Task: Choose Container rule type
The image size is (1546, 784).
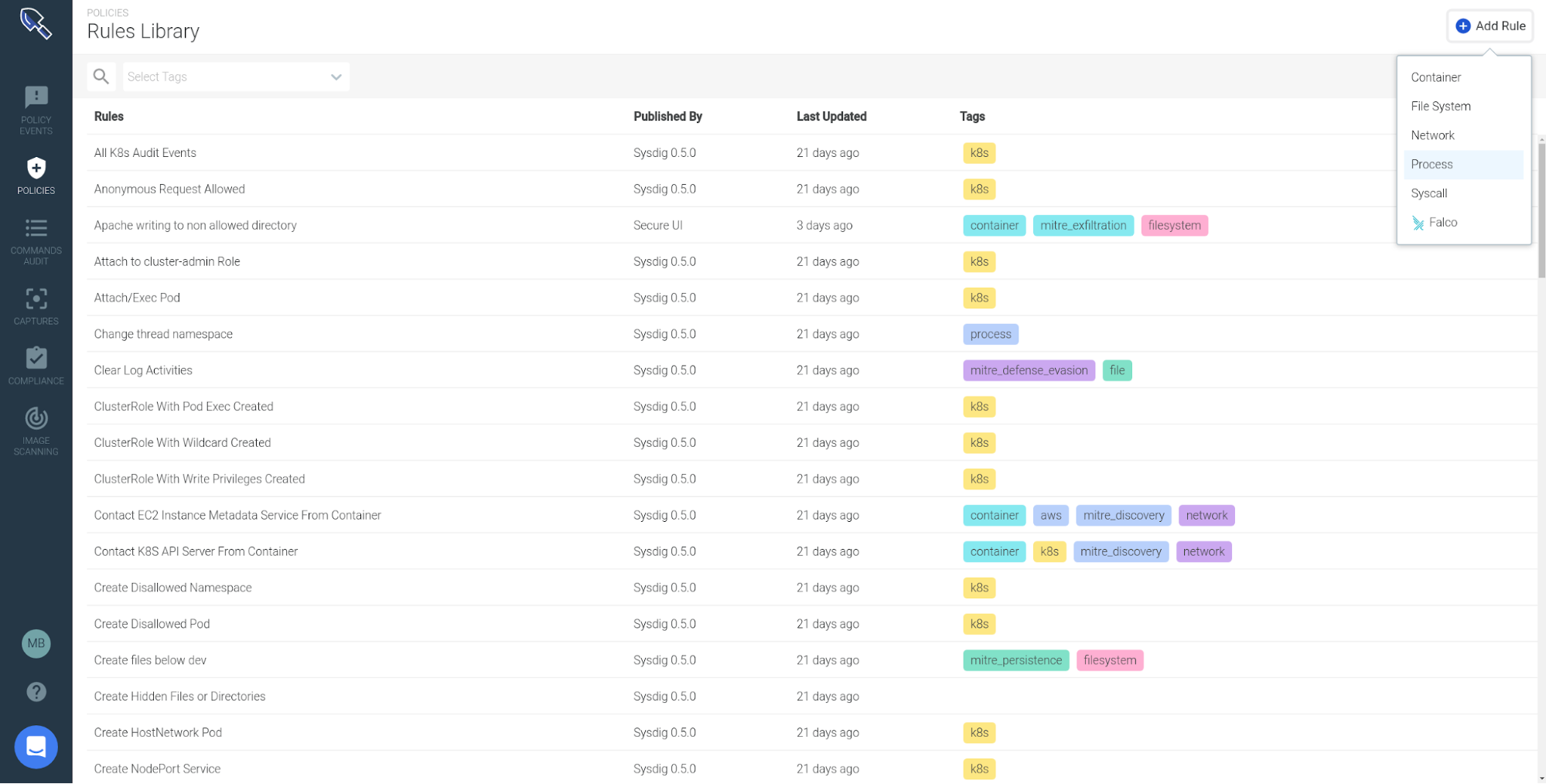Action: (x=1462, y=77)
